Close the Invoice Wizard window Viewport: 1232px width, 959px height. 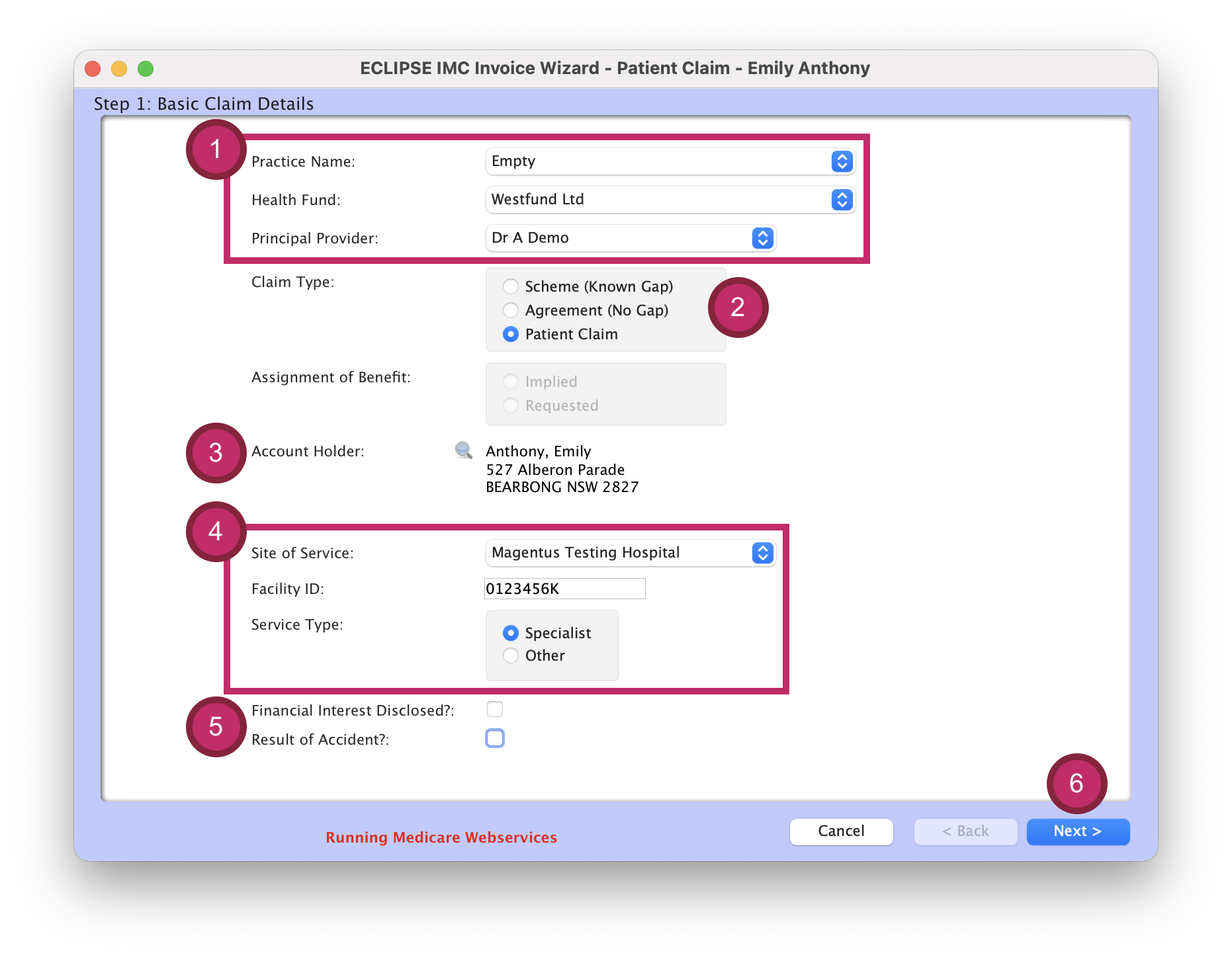93,69
